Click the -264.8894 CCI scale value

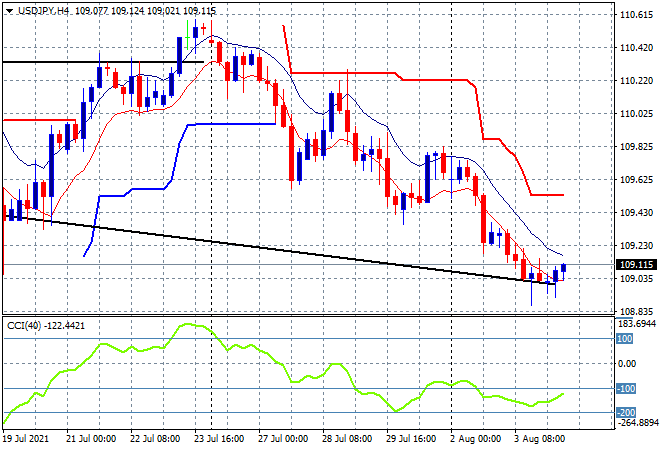(x=637, y=423)
